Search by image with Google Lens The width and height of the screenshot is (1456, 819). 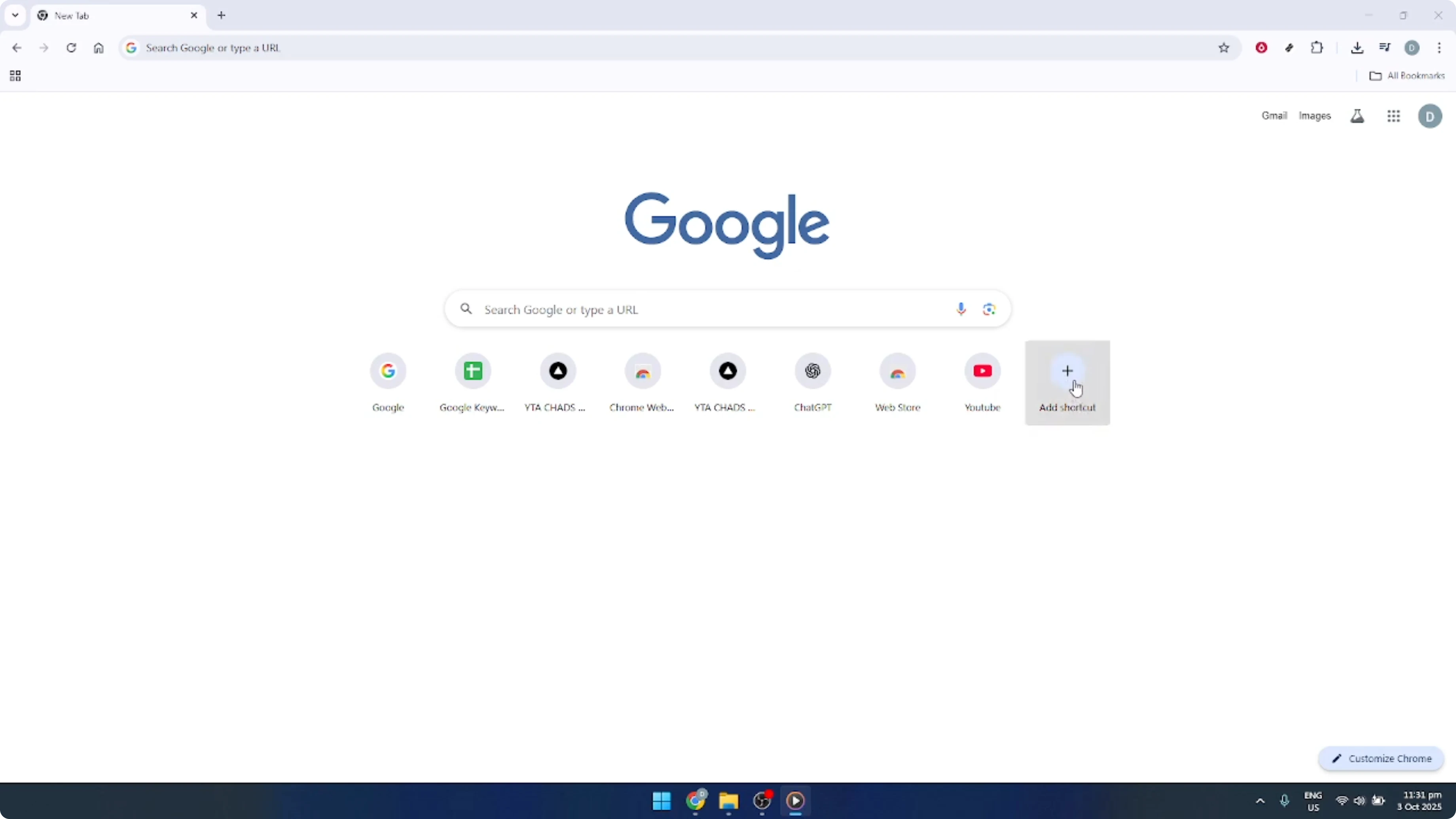pos(989,309)
